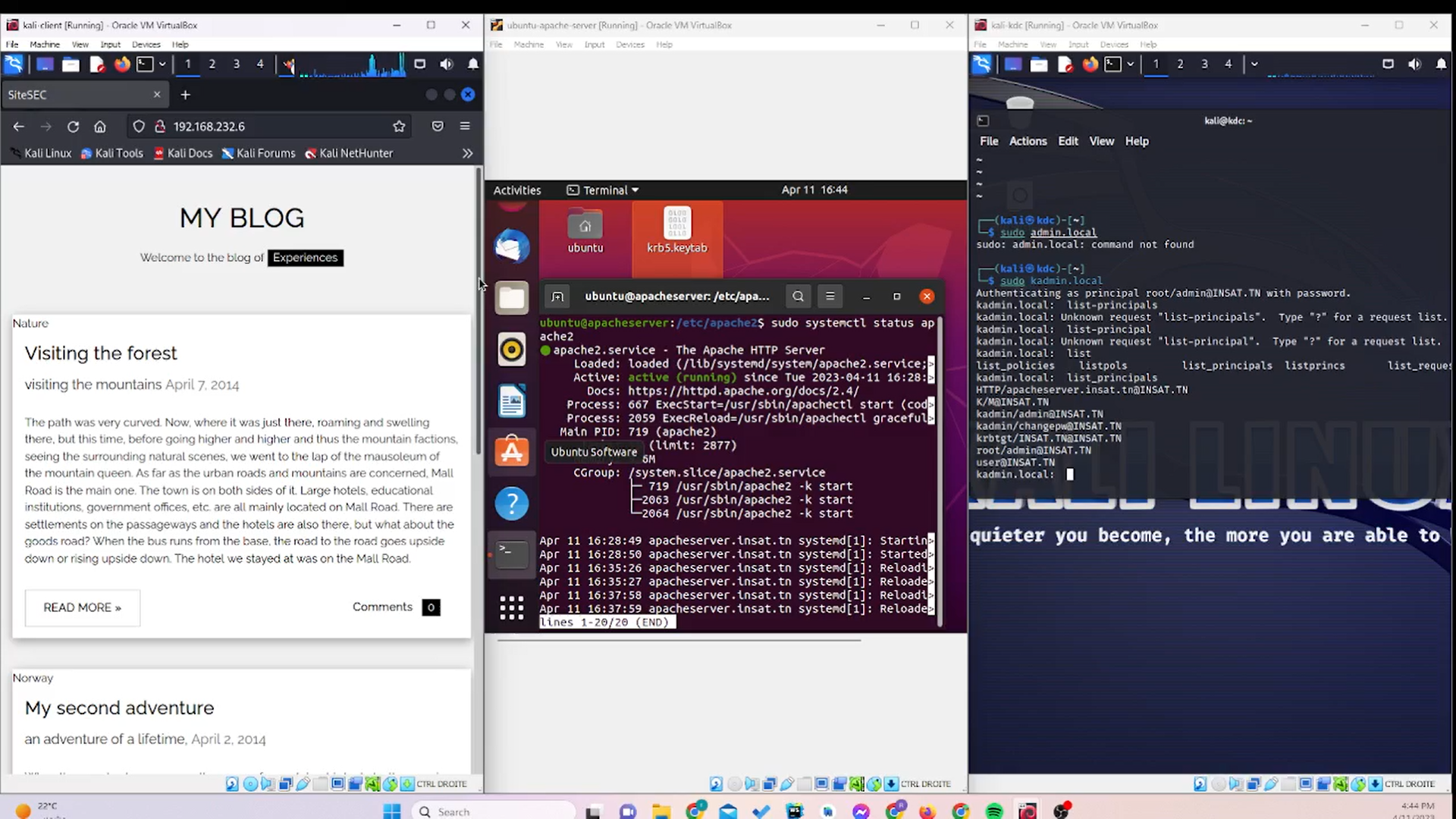Viewport: 1456px width, 819px height.
Task: Close the SiteSEC tab
Action: pyautogui.click(x=157, y=95)
